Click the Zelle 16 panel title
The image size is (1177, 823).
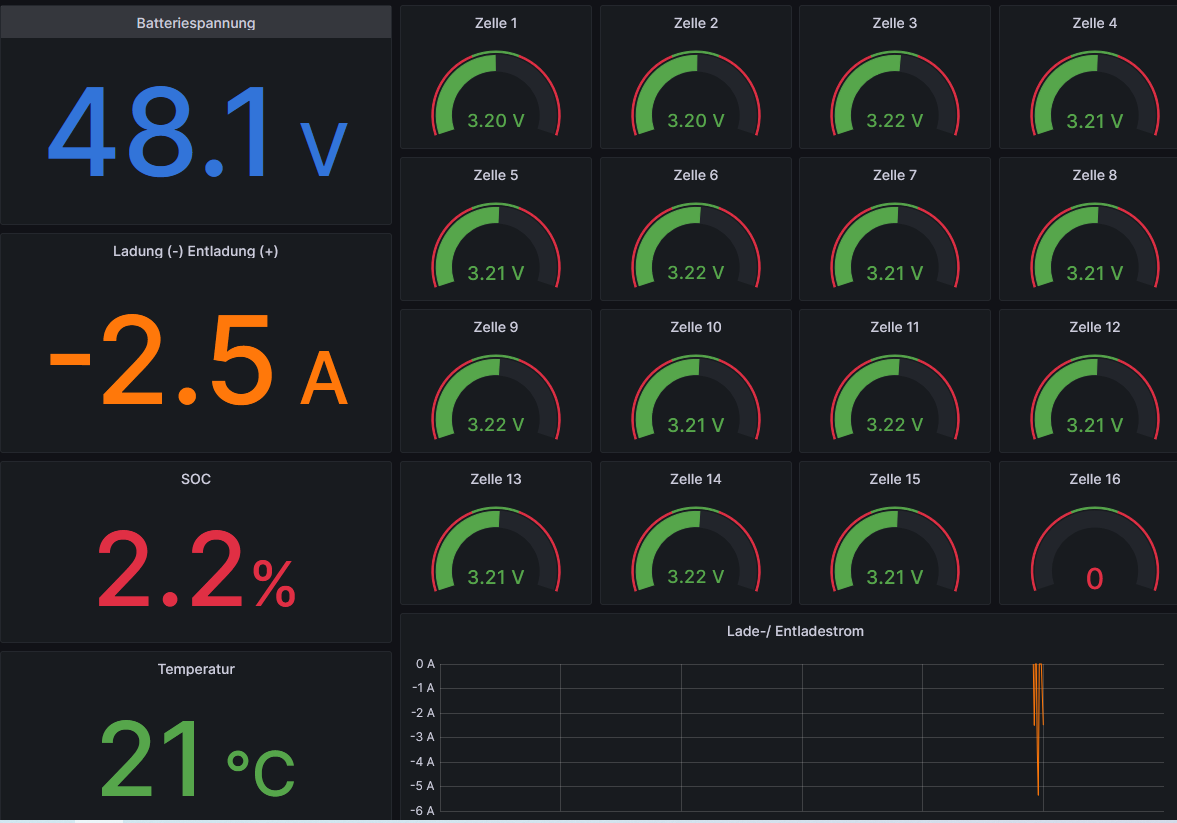pos(1094,479)
